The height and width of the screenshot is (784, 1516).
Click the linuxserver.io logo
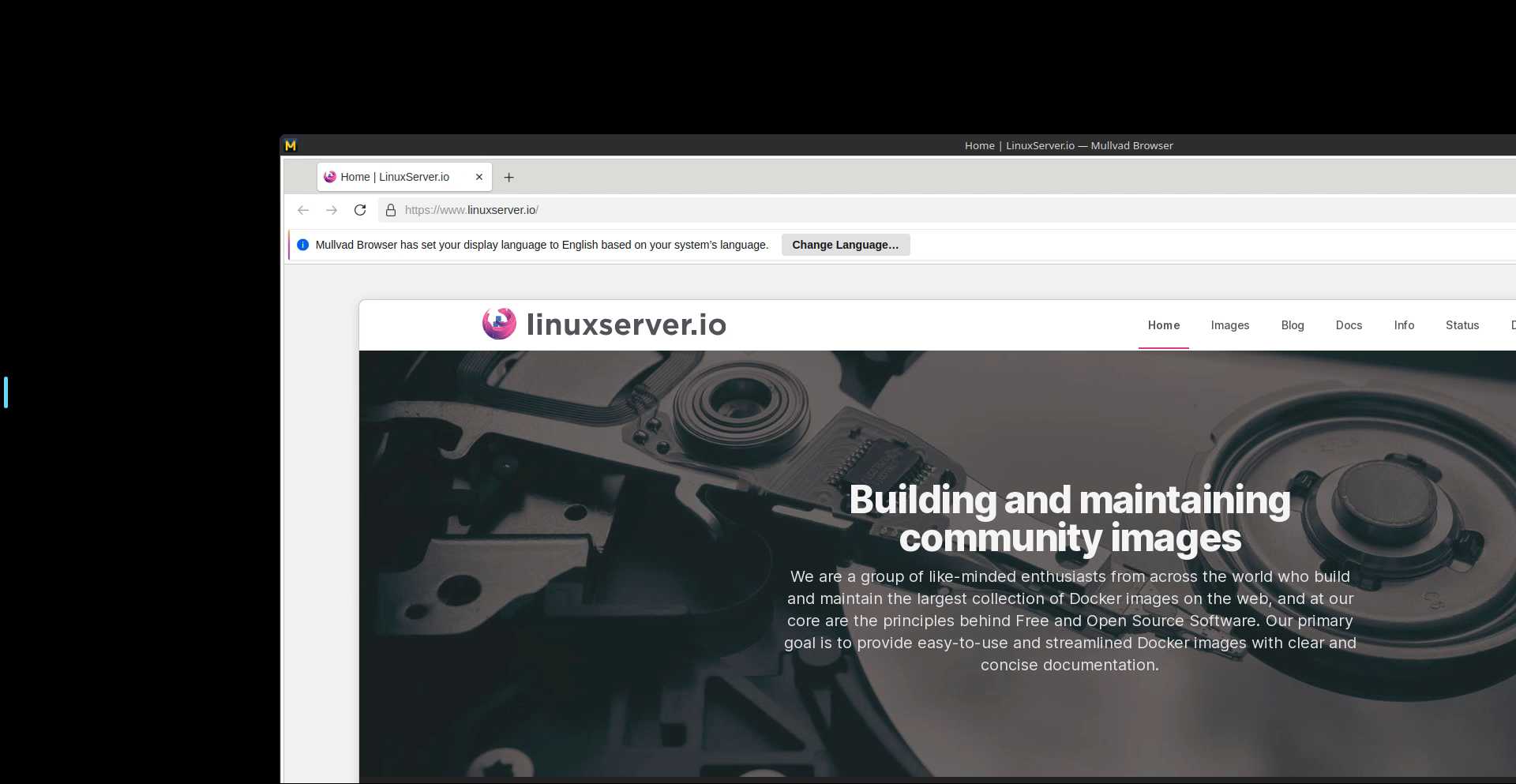tap(604, 324)
